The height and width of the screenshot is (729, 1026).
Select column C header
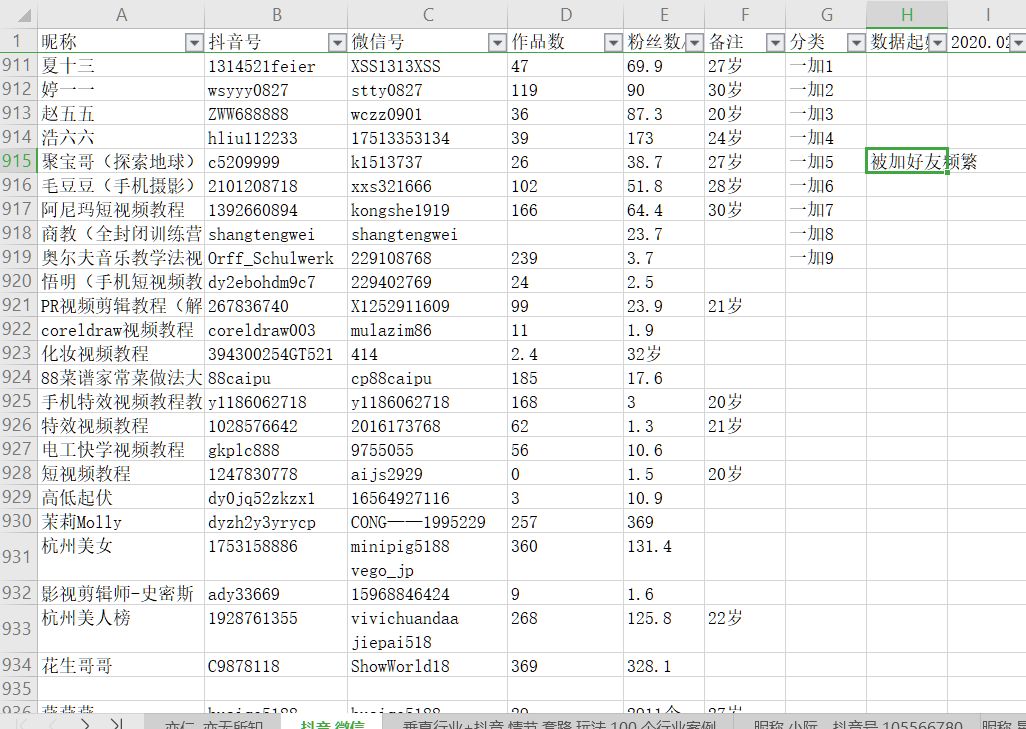point(428,14)
